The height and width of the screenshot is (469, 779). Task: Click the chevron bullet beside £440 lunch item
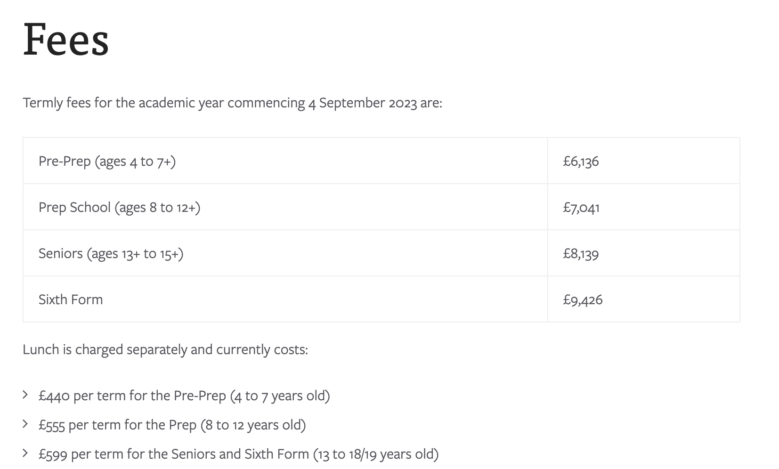click(25, 395)
